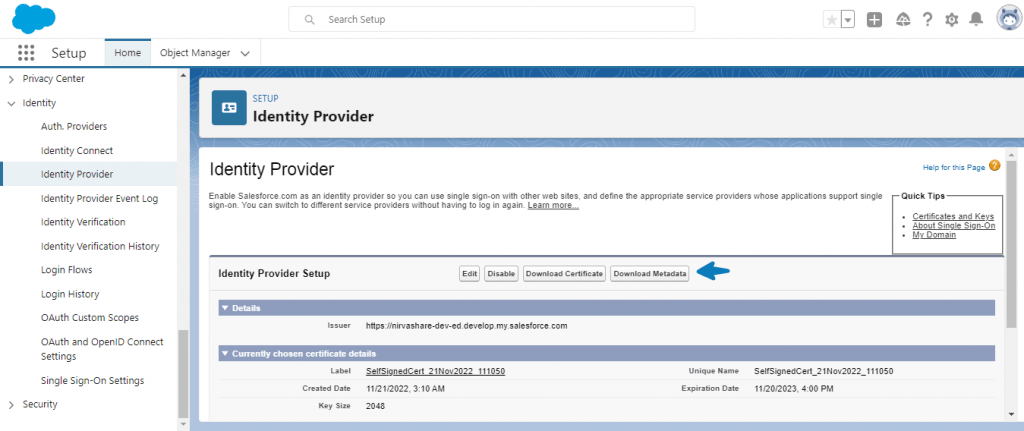The width and height of the screenshot is (1024, 431).
Task: Open the Salesforce Help question mark
Action: click(927, 19)
